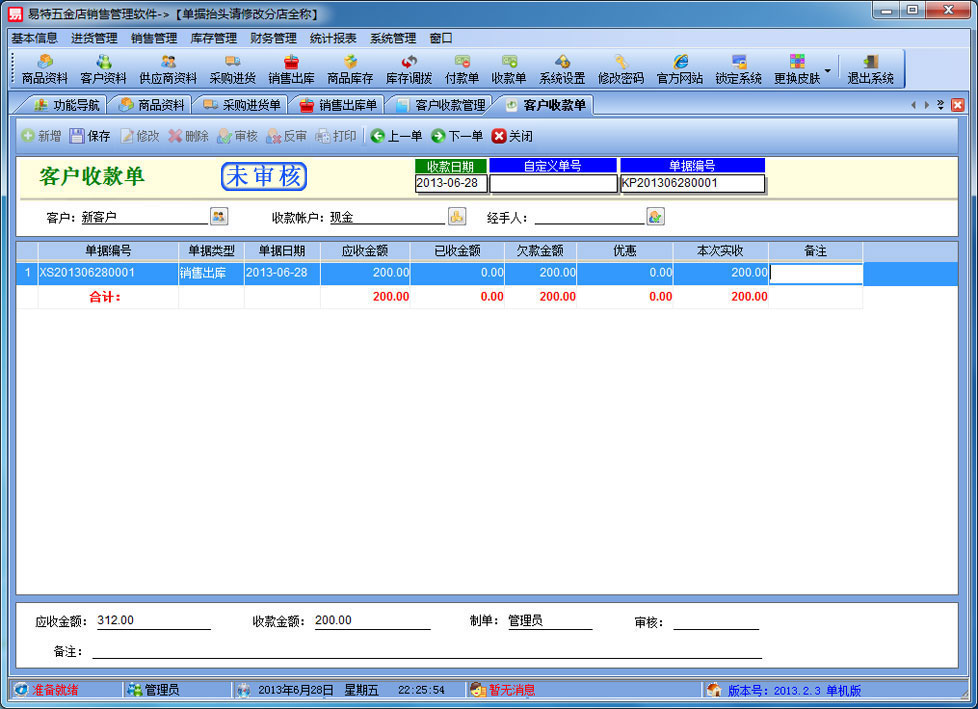This screenshot has width=978, height=709.
Task: Click the bottom 备注 input line
Action: 426,651
